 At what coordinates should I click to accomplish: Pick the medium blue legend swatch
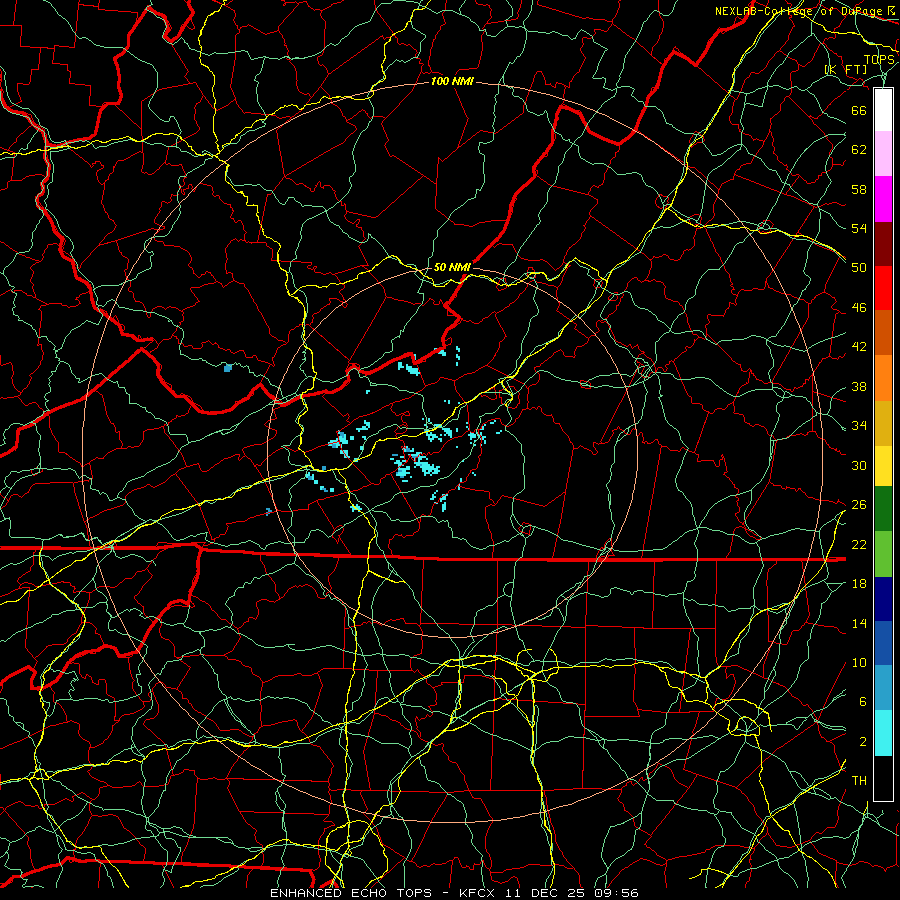coord(883,643)
